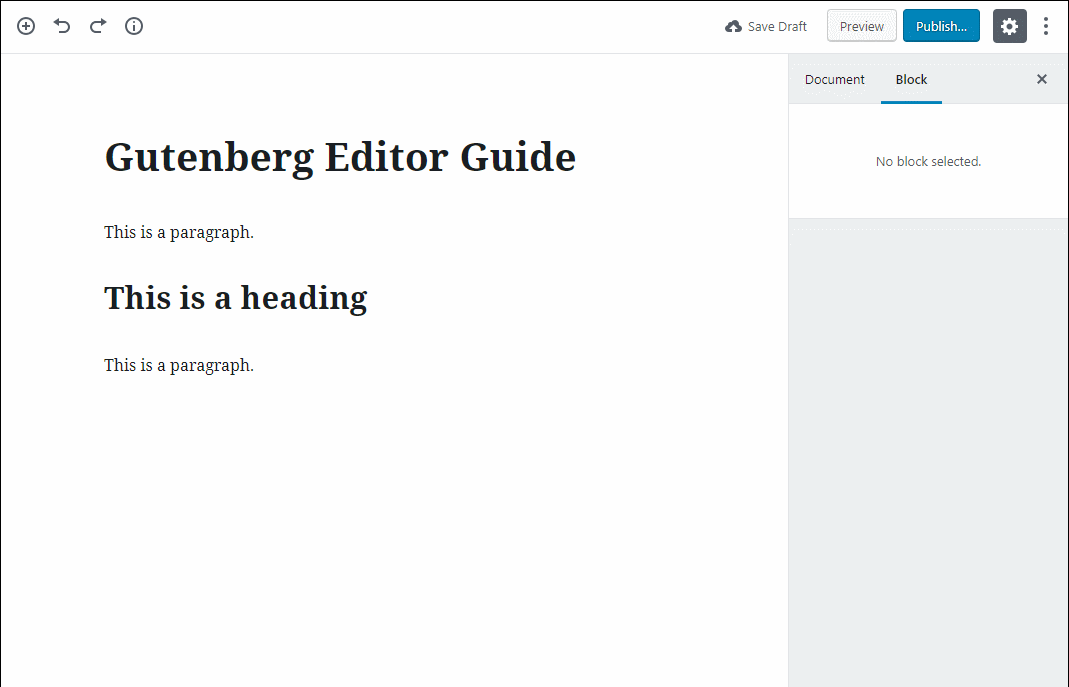Show content structure info
Image resolution: width=1069 pixels, height=687 pixels.
[x=134, y=27]
